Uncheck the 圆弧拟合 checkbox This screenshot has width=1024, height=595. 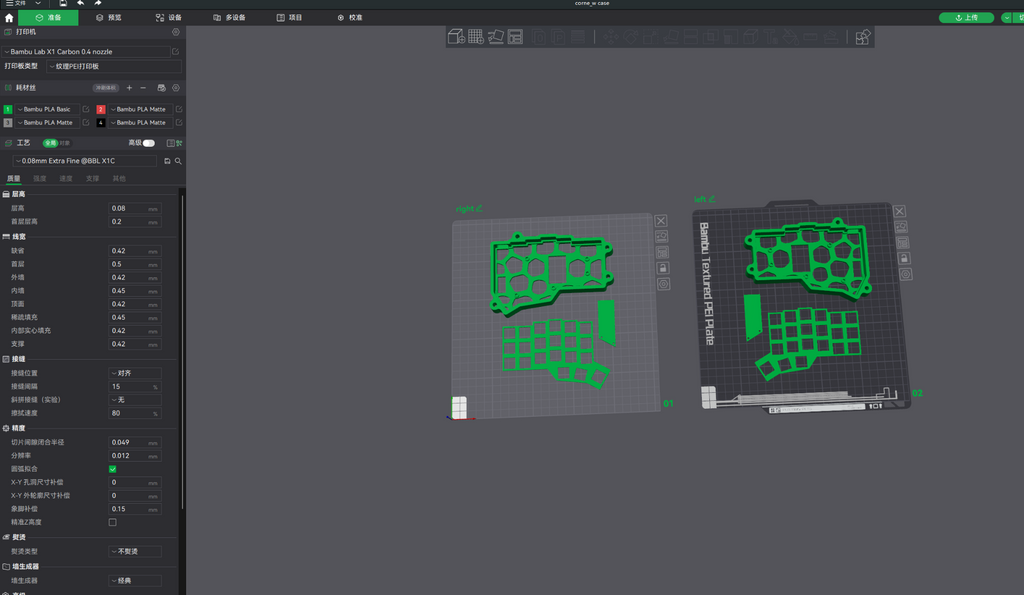pos(112,469)
